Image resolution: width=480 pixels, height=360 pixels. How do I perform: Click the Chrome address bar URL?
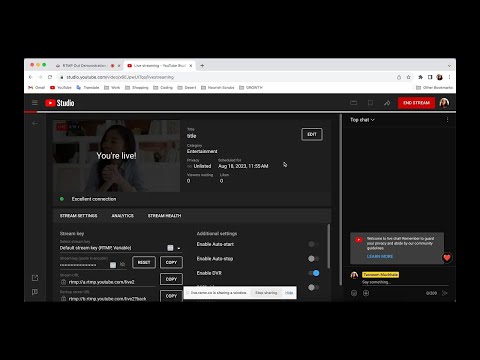[x=120, y=77]
